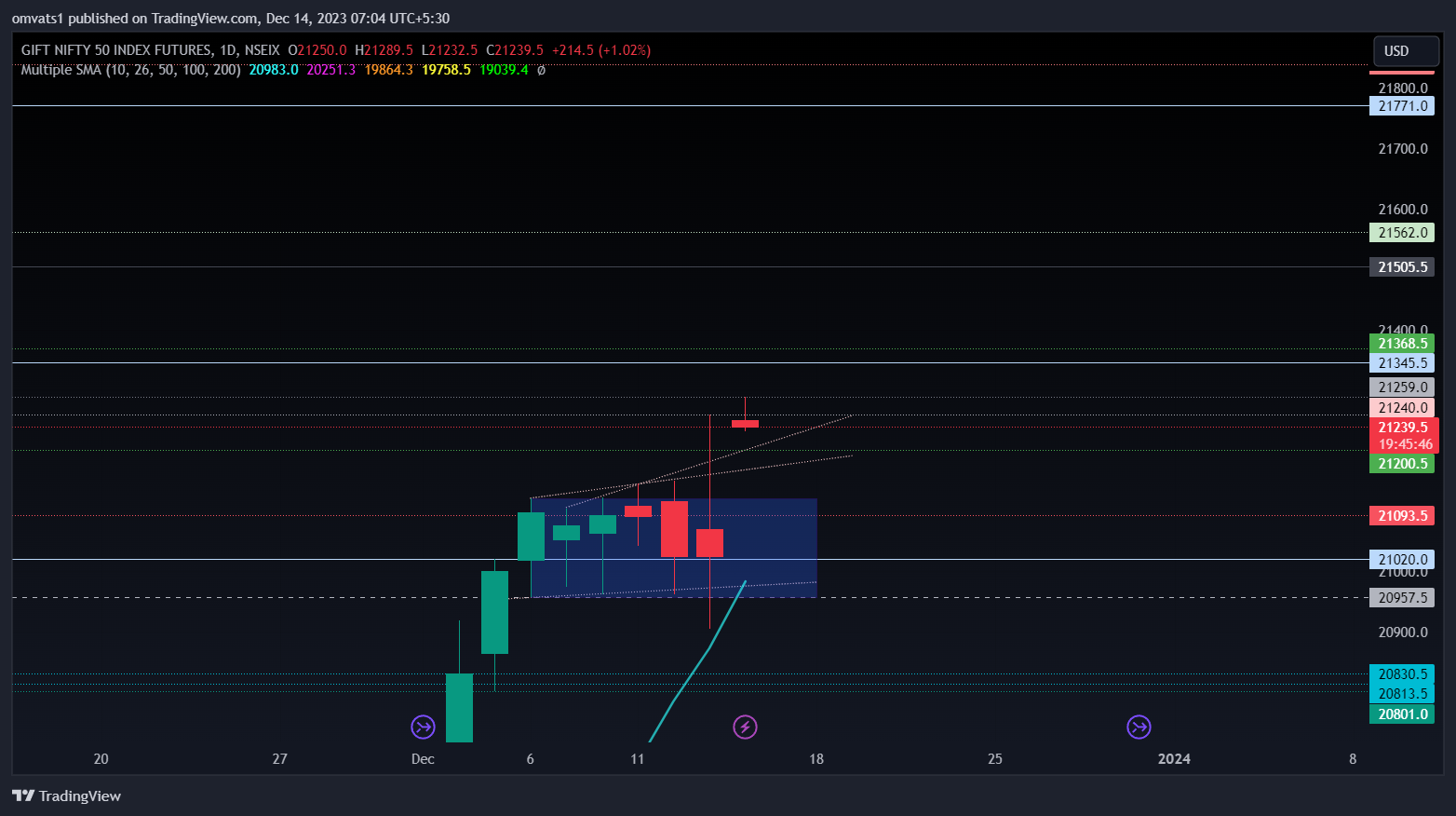The width and height of the screenshot is (1456, 816).
Task: Click the Dec label on the time axis
Action: (423, 759)
